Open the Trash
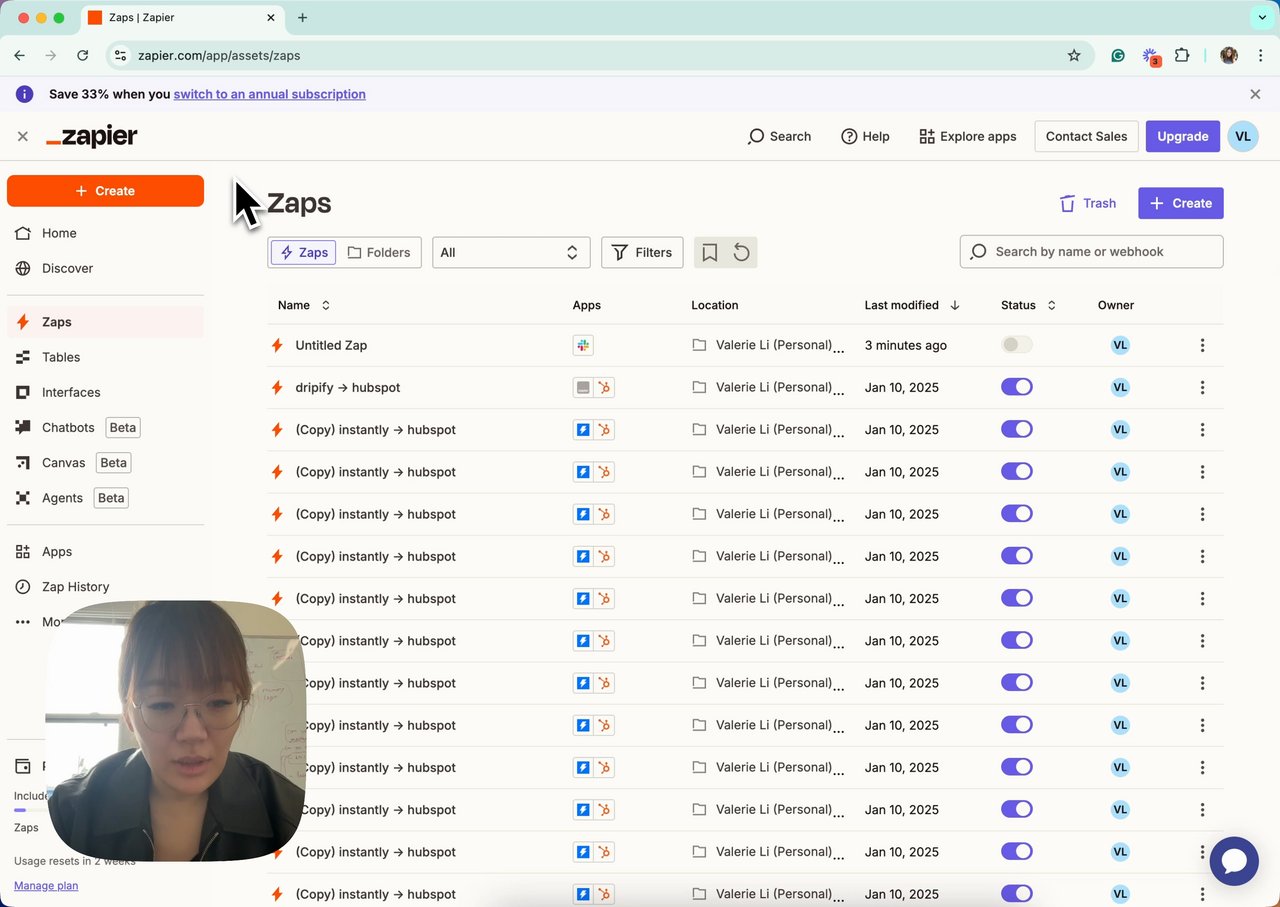The width and height of the screenshot is (1280, 907). (1088, 203)
